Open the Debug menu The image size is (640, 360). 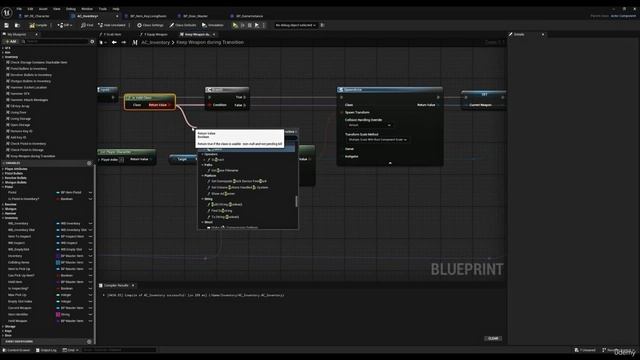click(71, 9)
